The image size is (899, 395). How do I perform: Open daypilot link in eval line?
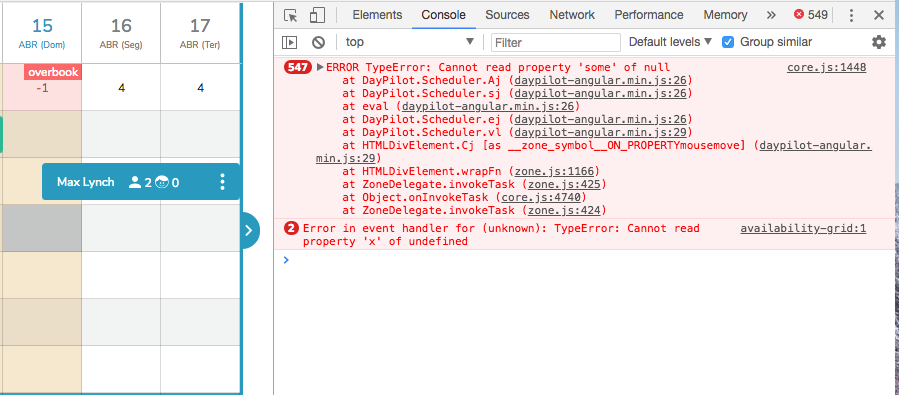pos(488,107)
